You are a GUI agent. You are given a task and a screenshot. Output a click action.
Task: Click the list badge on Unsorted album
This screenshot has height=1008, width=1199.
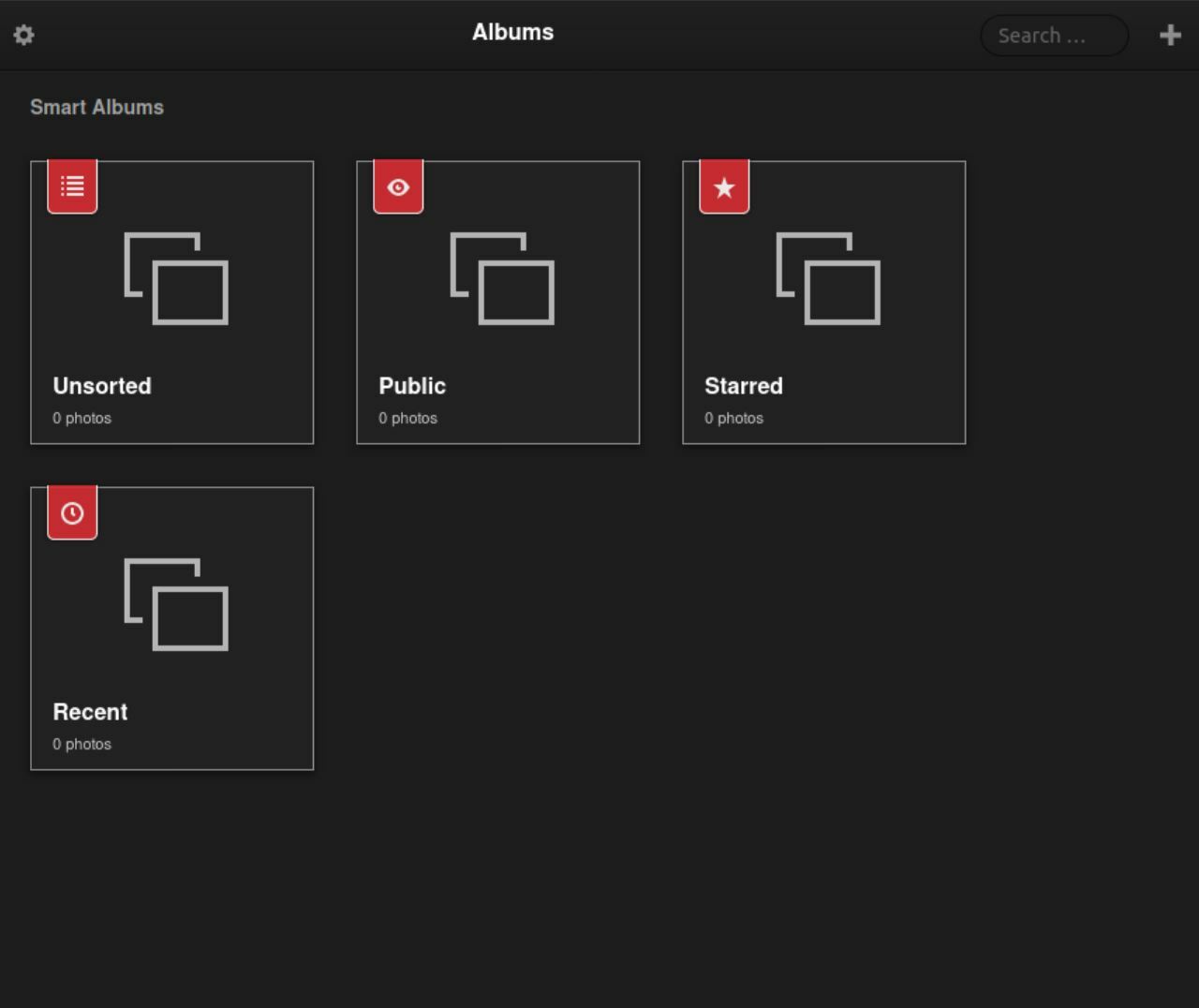tap(72, 186)
